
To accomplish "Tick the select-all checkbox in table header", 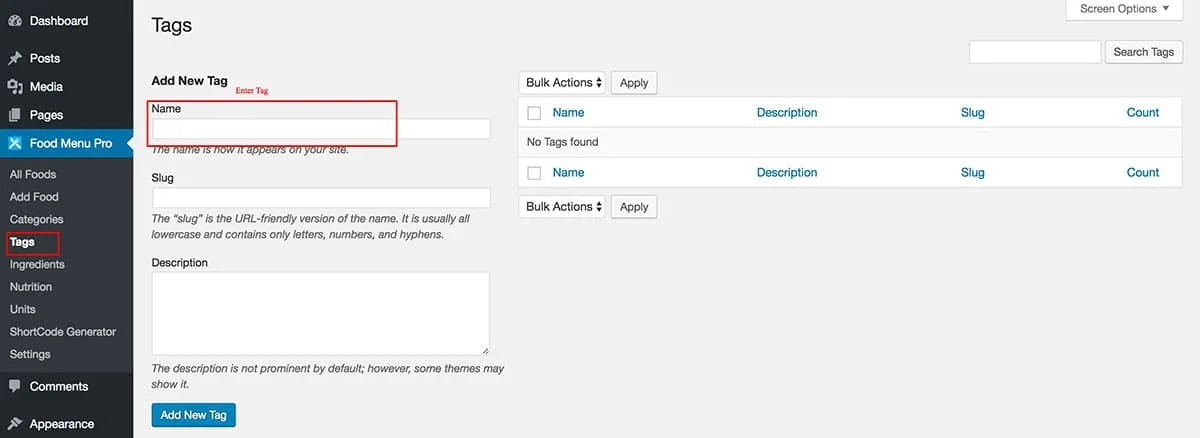I will pos(534,113).
